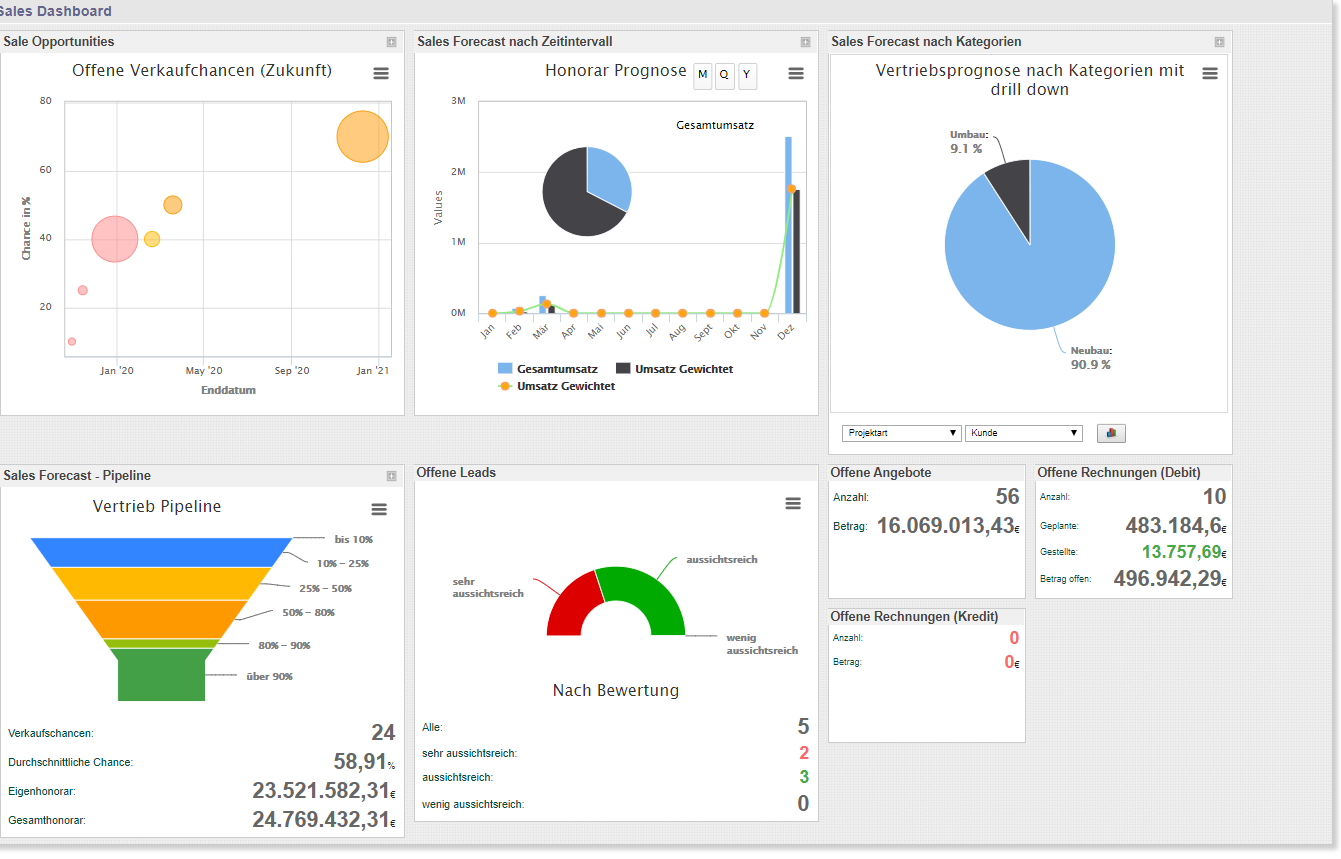Open the Honorar Prognose chart menu
1341x859 pixels.
click(x=795, y=73)
